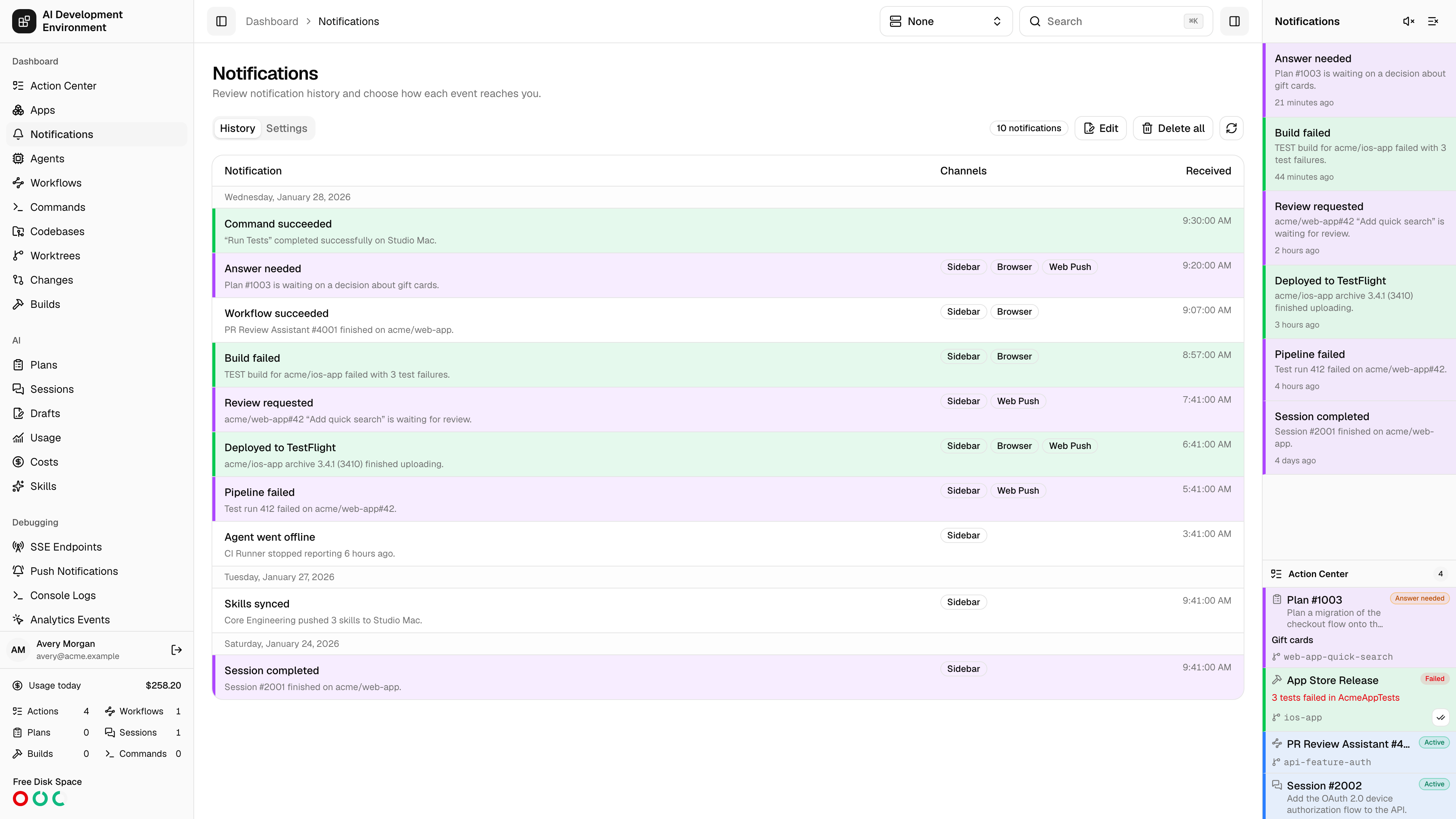This screenshot has height=819, width=1456.
Task: Open Sessions in sidebar nav
Action: pyautogui.click(x=97, y=389)
